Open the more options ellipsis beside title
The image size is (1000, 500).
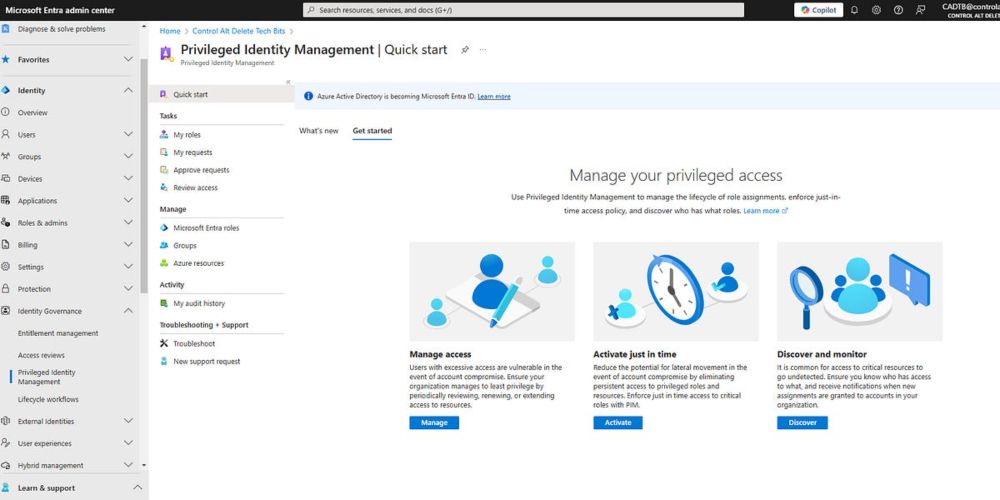point(483,50)
